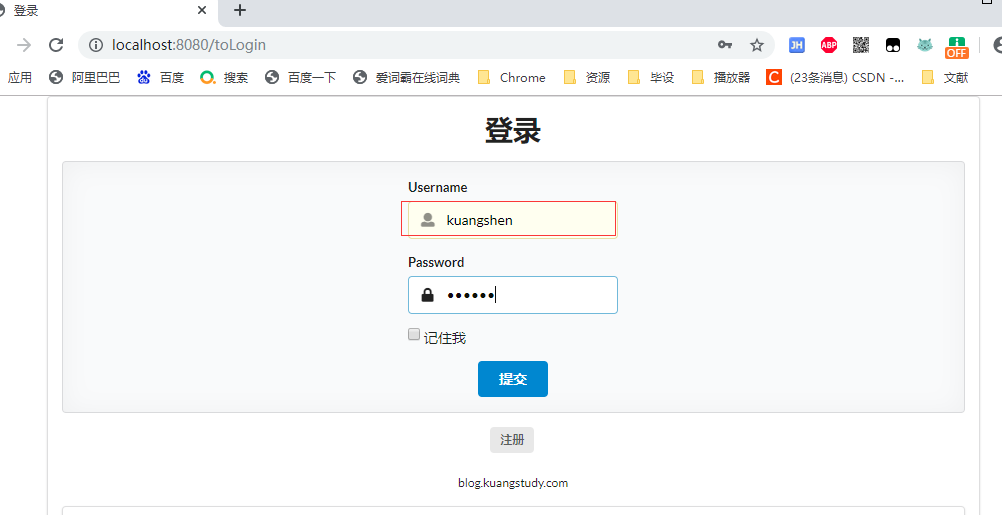1002x515 pixels.
Task: Click the QR code extension icon
Action: (x=860, y=45)
